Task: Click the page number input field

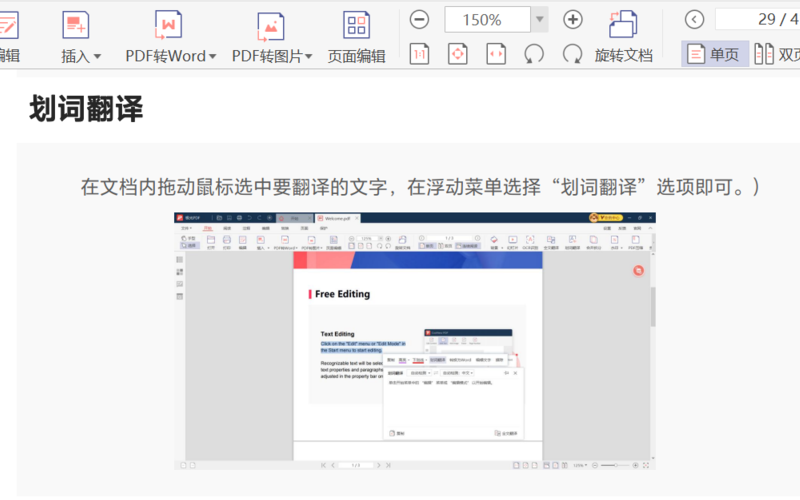Action: (x=757, y=20)
